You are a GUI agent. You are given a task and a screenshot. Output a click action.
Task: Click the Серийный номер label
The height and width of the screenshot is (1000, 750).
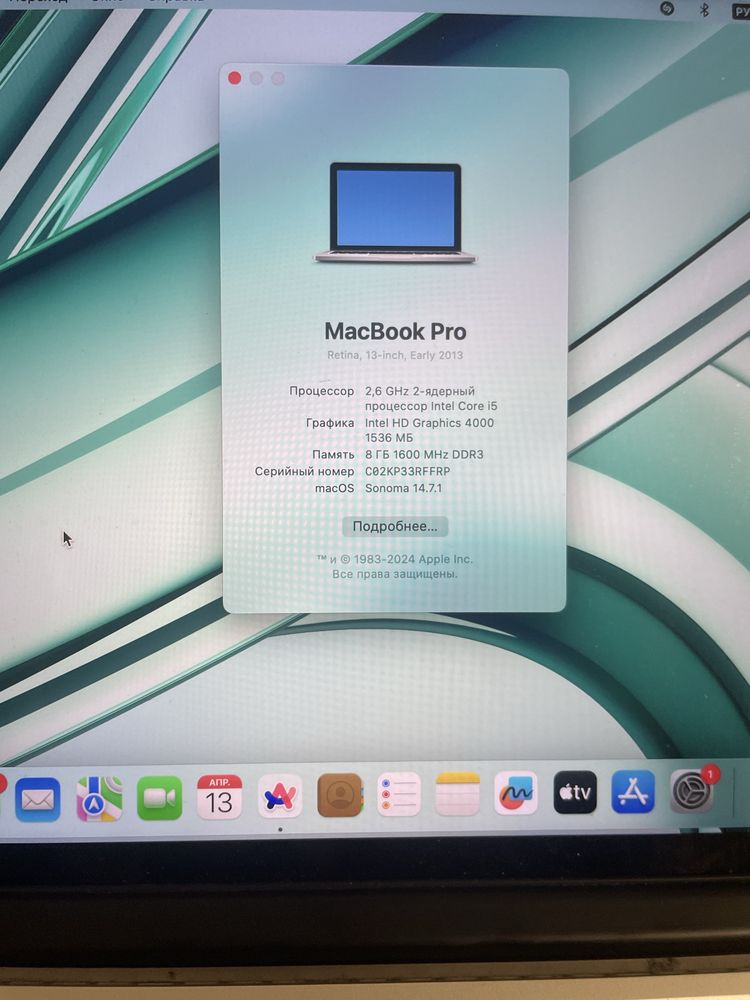pyautogui.click(x=304, y=471)
